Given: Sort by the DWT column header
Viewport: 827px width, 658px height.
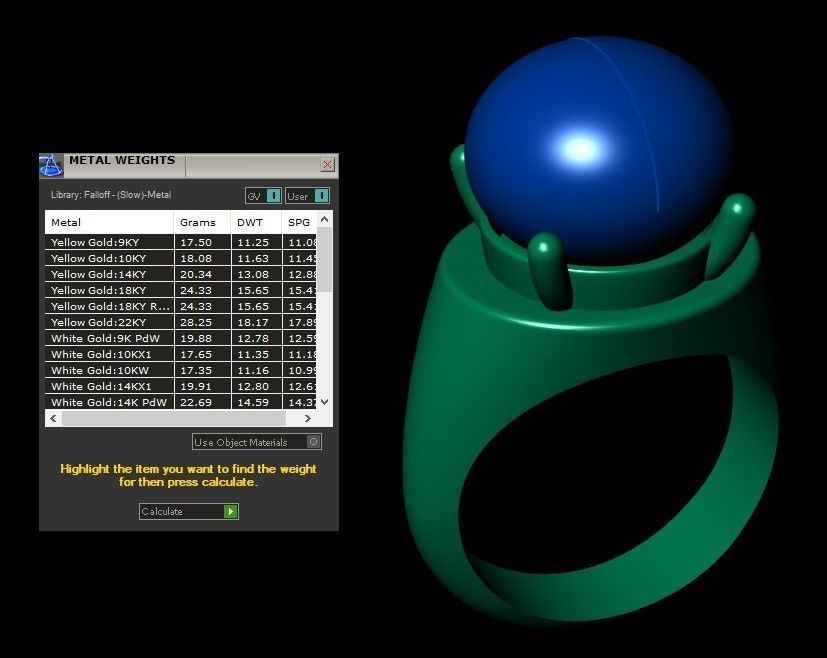Looking at the screenshot, I should click(x=256, y=222).
